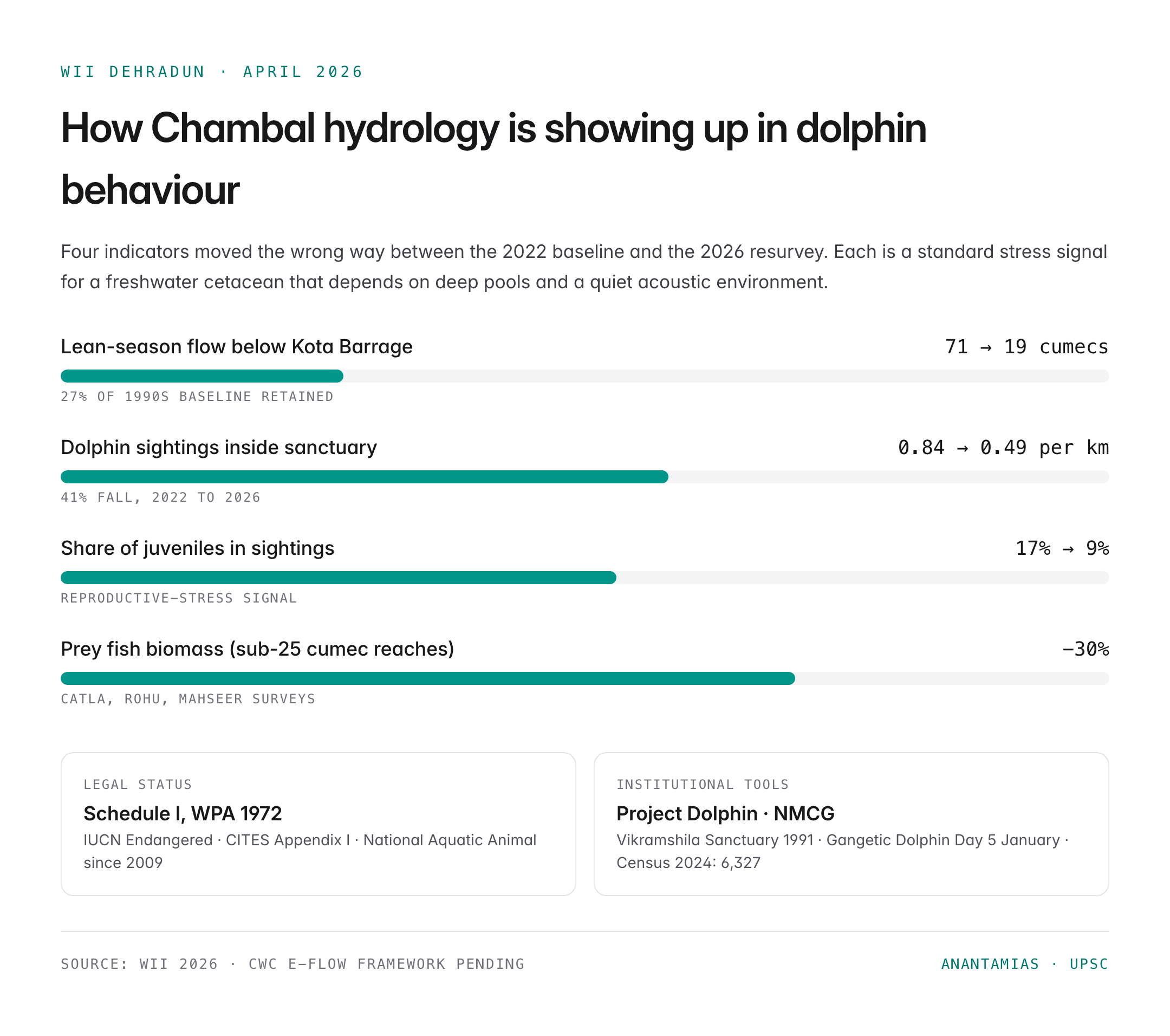The image size is (1170, 1036).
Task: Click the source line mentioning CWC e-flow framework
Action: [x=292, y=964]
